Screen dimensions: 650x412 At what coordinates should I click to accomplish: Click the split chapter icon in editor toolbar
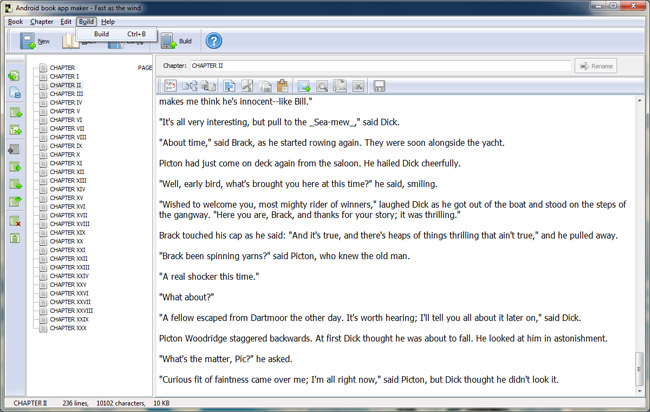190,86
